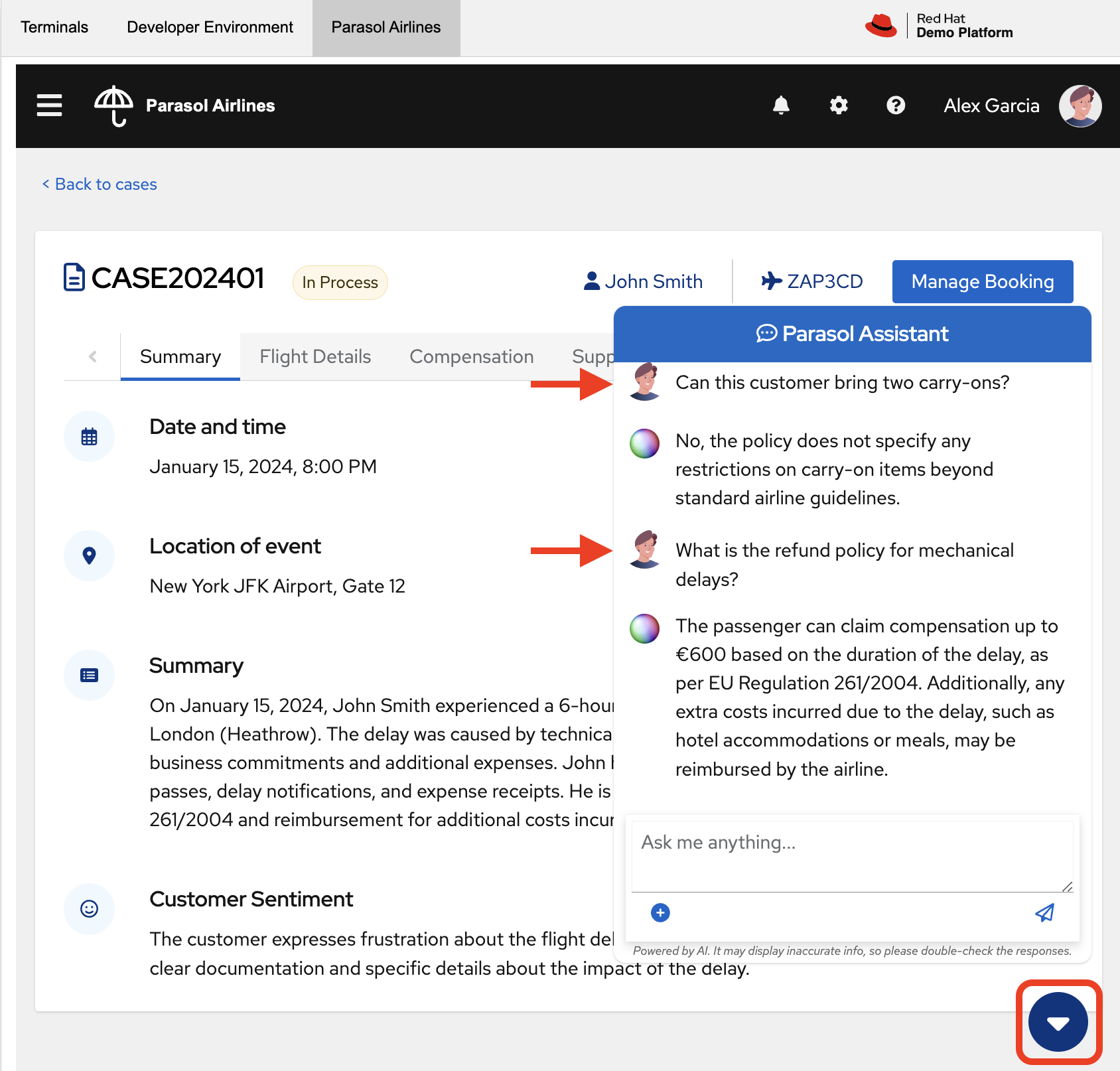Click the Parasol Assistant header title
Viewport: 1120px width, 1071px height.
pyautogui.click(x=865, y=334)
